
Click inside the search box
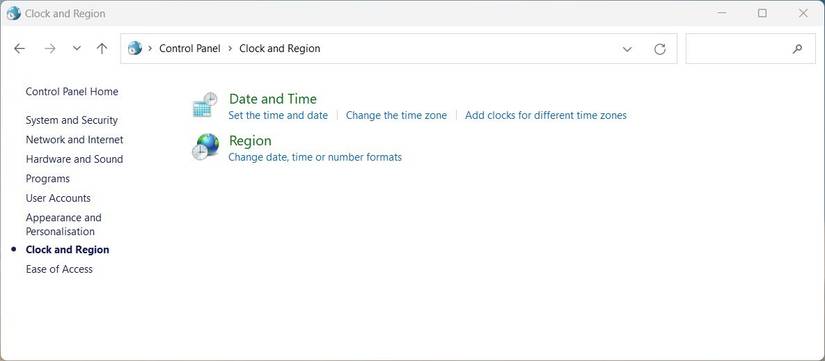(x=737, y=49)
